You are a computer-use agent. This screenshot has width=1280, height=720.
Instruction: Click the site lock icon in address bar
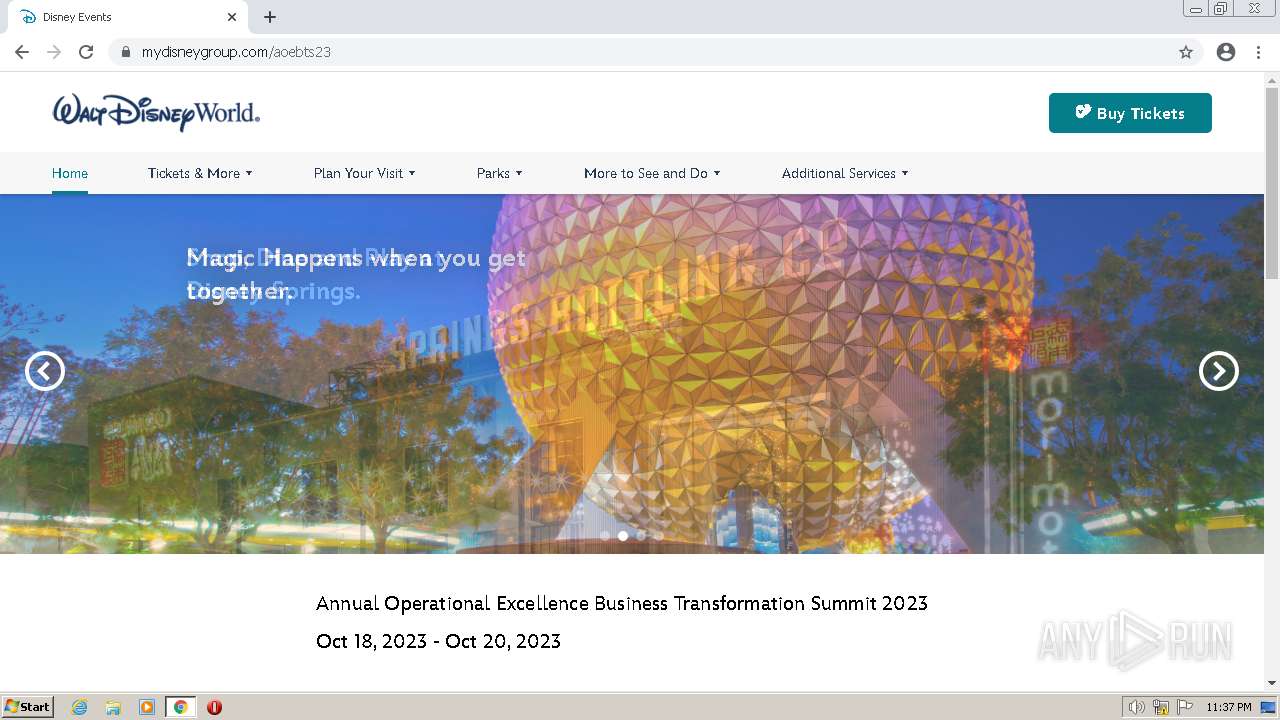pyautogui.click(x=126, y=52)
